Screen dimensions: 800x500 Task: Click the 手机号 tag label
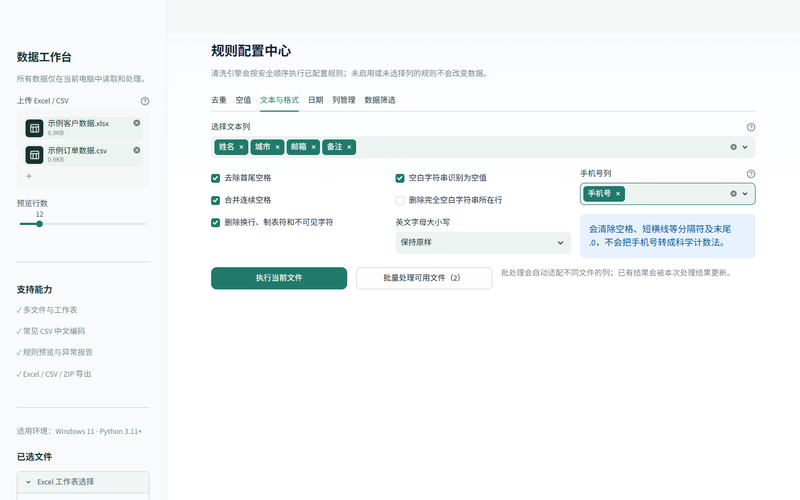[x=599, y=194]
